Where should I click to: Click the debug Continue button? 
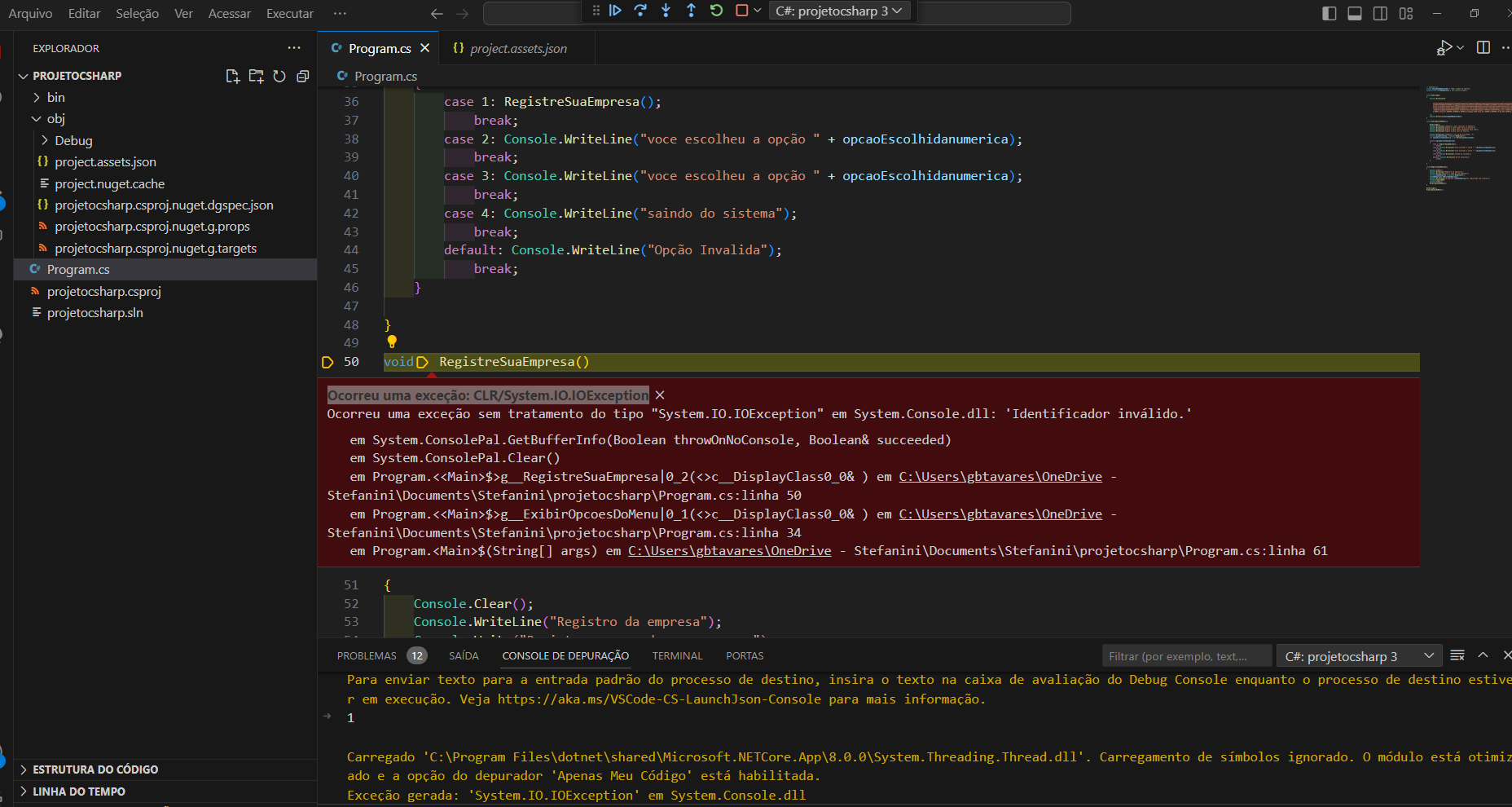point(615,11)
